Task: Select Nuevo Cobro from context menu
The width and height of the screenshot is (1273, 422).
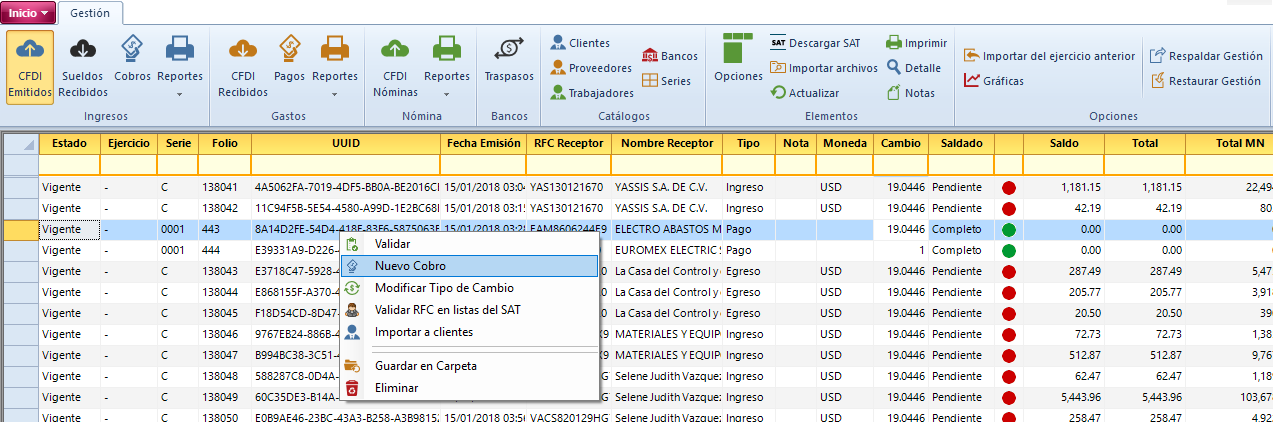Action: 410,266
